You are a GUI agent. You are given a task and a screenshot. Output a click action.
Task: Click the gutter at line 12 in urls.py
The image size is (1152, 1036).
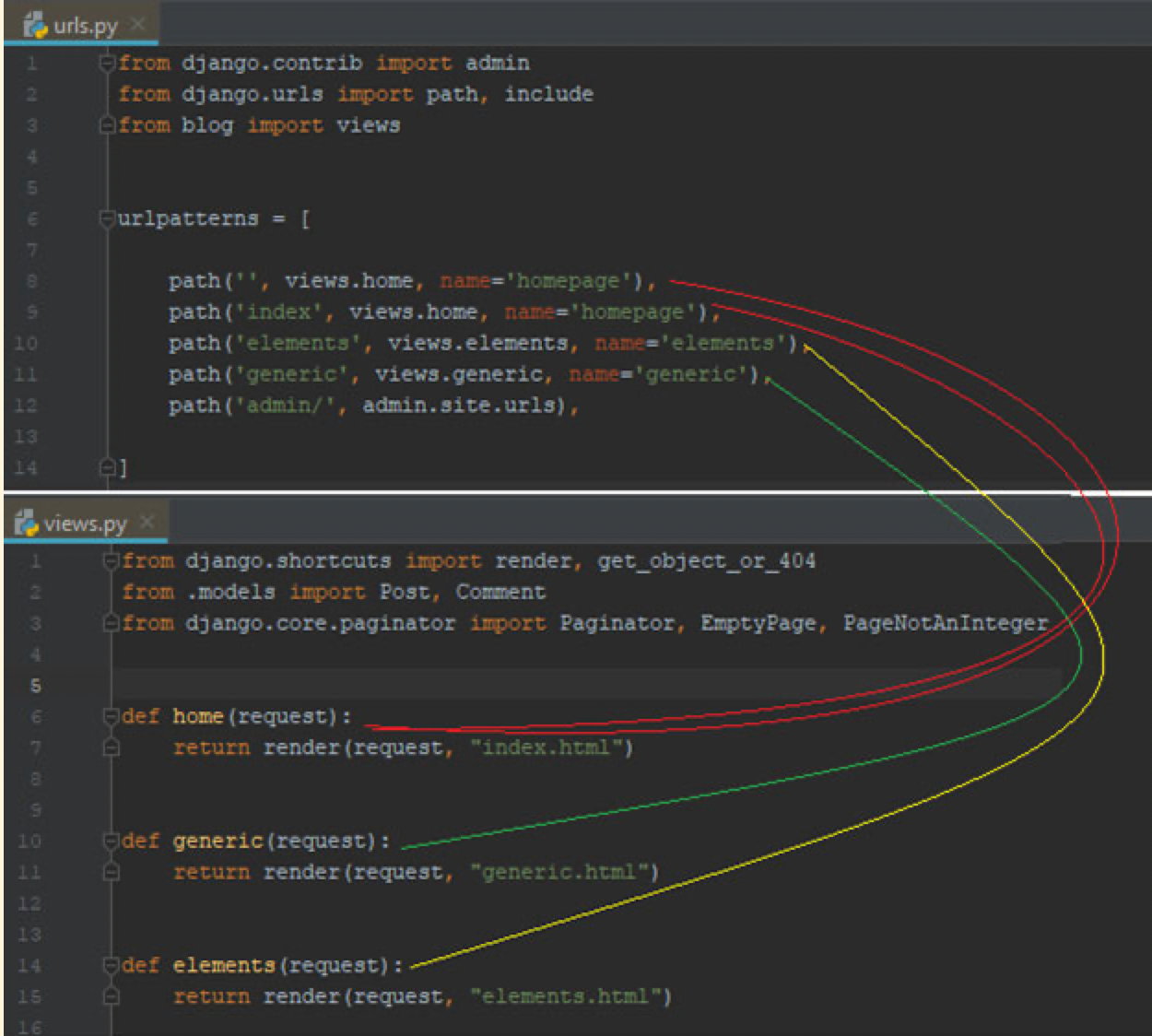28,406
